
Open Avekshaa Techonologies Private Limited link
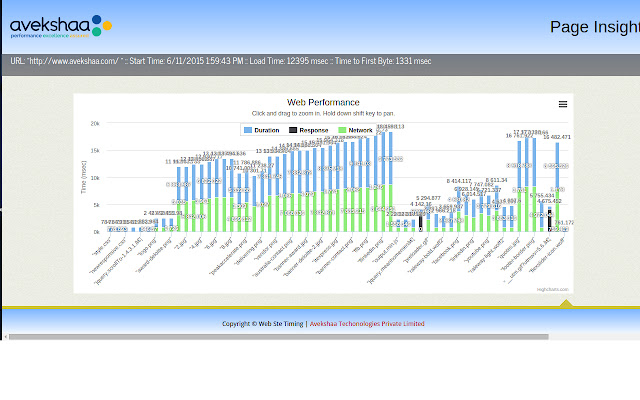point(367,324)
